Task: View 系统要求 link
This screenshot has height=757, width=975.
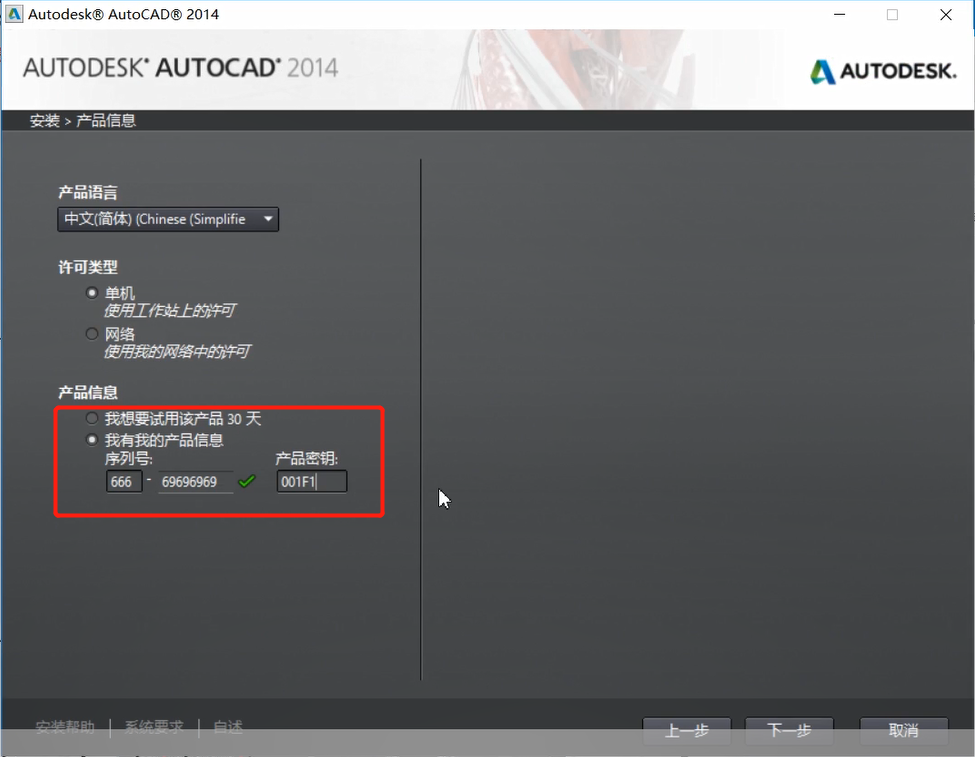Action: [152, 727]
